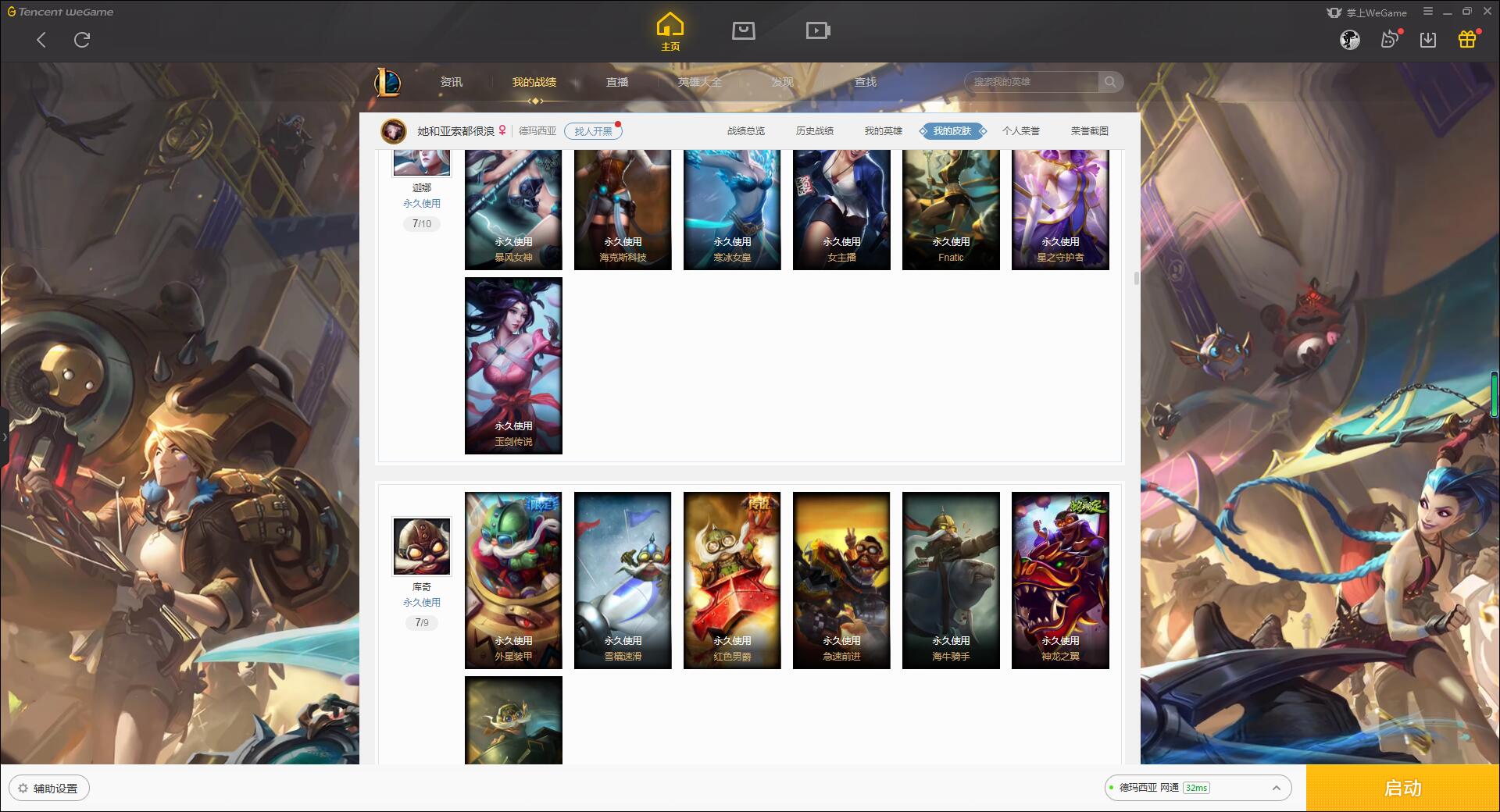Switch to the 战绩总览 tab
Viewport: 1500px width, 812px height.
746,131
